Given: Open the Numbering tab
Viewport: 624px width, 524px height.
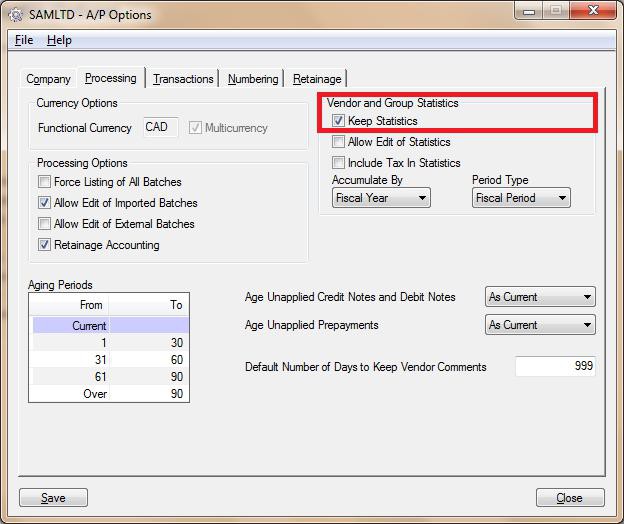Looking at the screenshot, I should click(253, 79).
